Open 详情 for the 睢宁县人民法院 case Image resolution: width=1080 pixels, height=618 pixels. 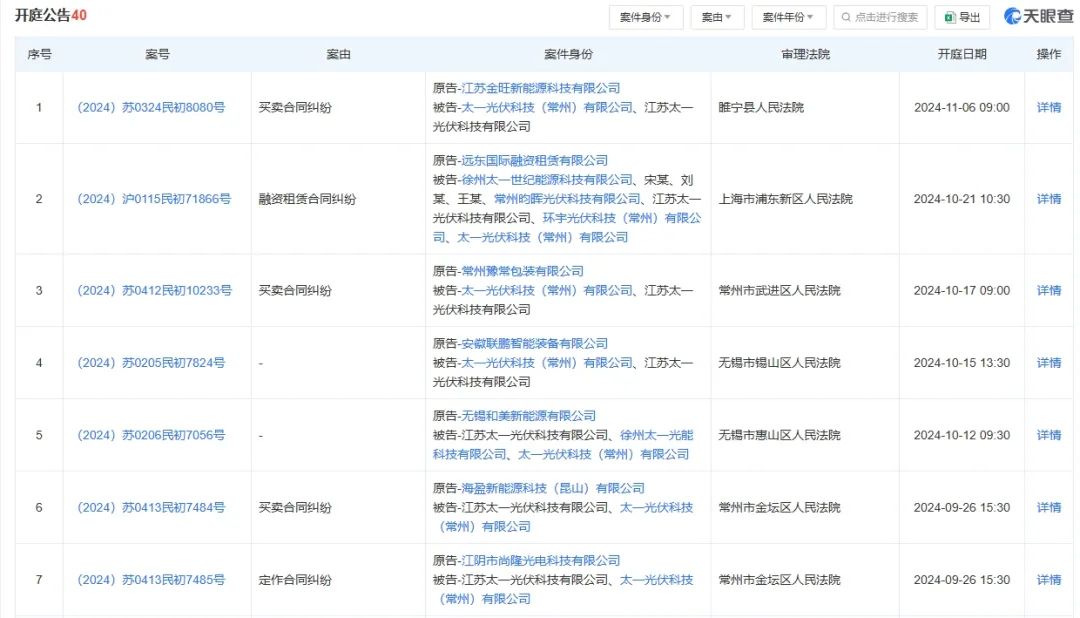point(1049,108)
